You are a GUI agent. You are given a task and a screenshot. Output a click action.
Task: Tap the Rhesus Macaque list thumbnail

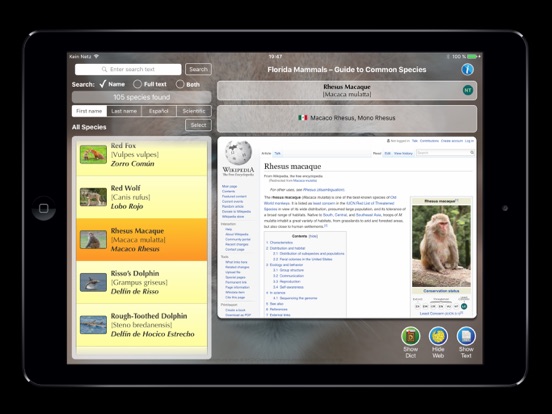[x=93, y=240]
